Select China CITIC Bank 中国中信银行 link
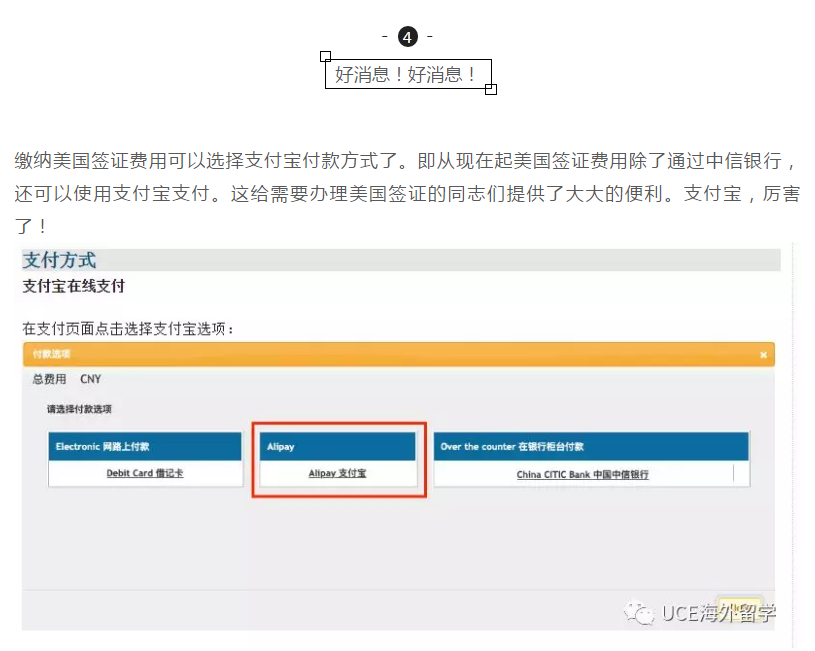815x651 pixels. click(582, 474)
